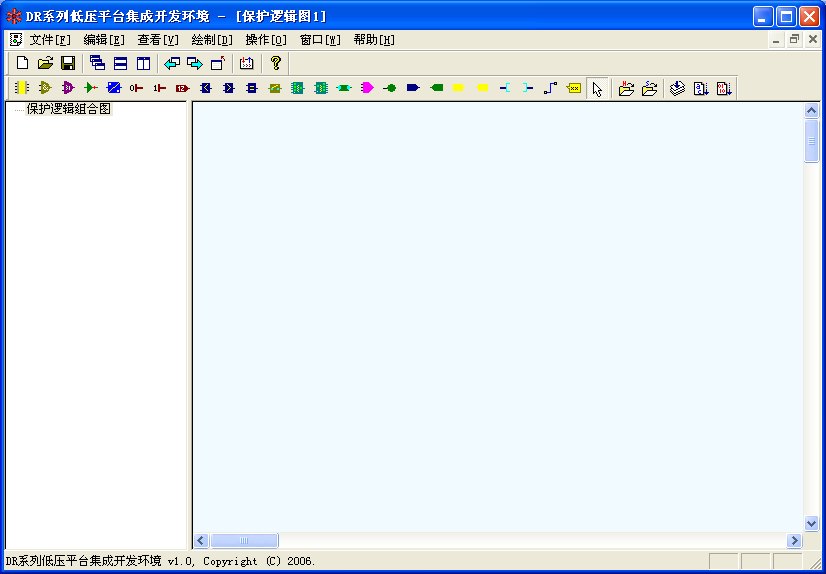826x574 pixels.
Task: Cascade windows via the toolbar icon
Action: pos(97,63)
